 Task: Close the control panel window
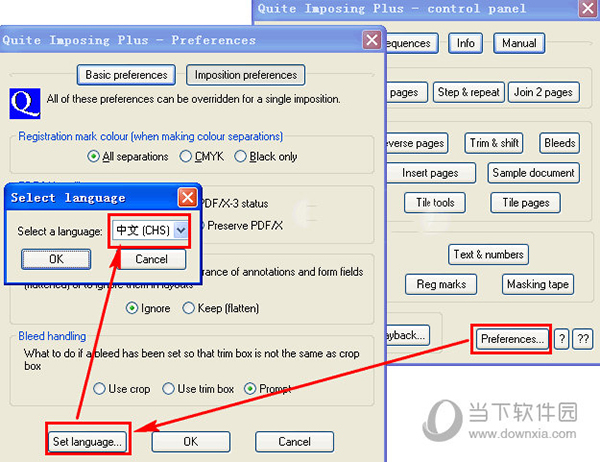[x=588, y=8]
